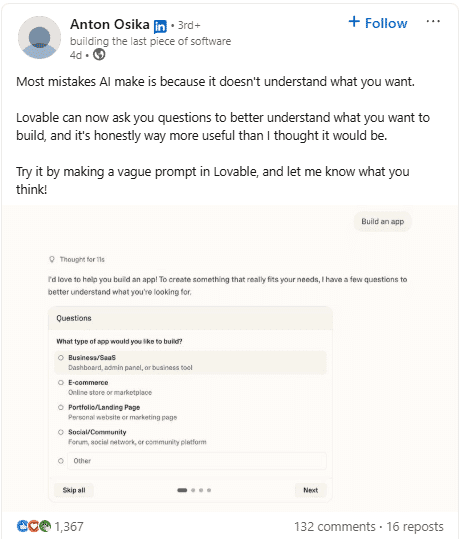Click the LinkedIn badge beside author name
This screenshot has width=460, height=539.
pos(160,26)
